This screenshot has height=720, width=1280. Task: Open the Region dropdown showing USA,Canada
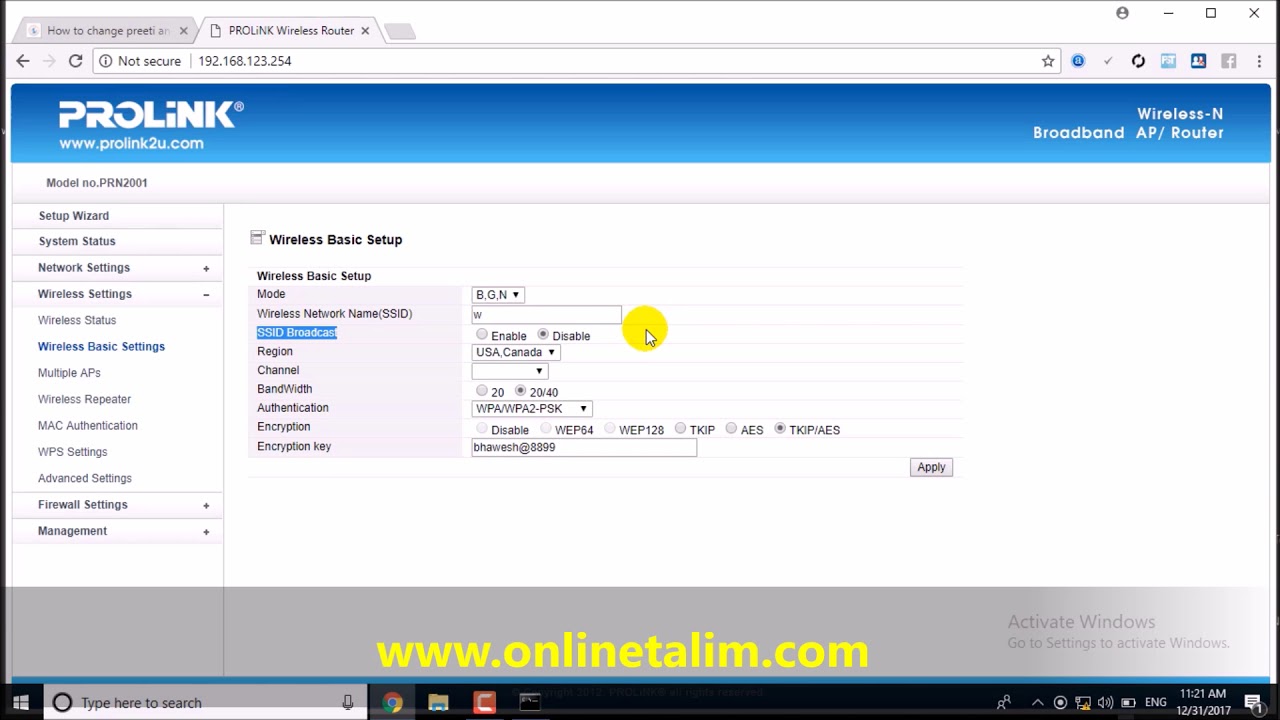click(x=515, y=352)
